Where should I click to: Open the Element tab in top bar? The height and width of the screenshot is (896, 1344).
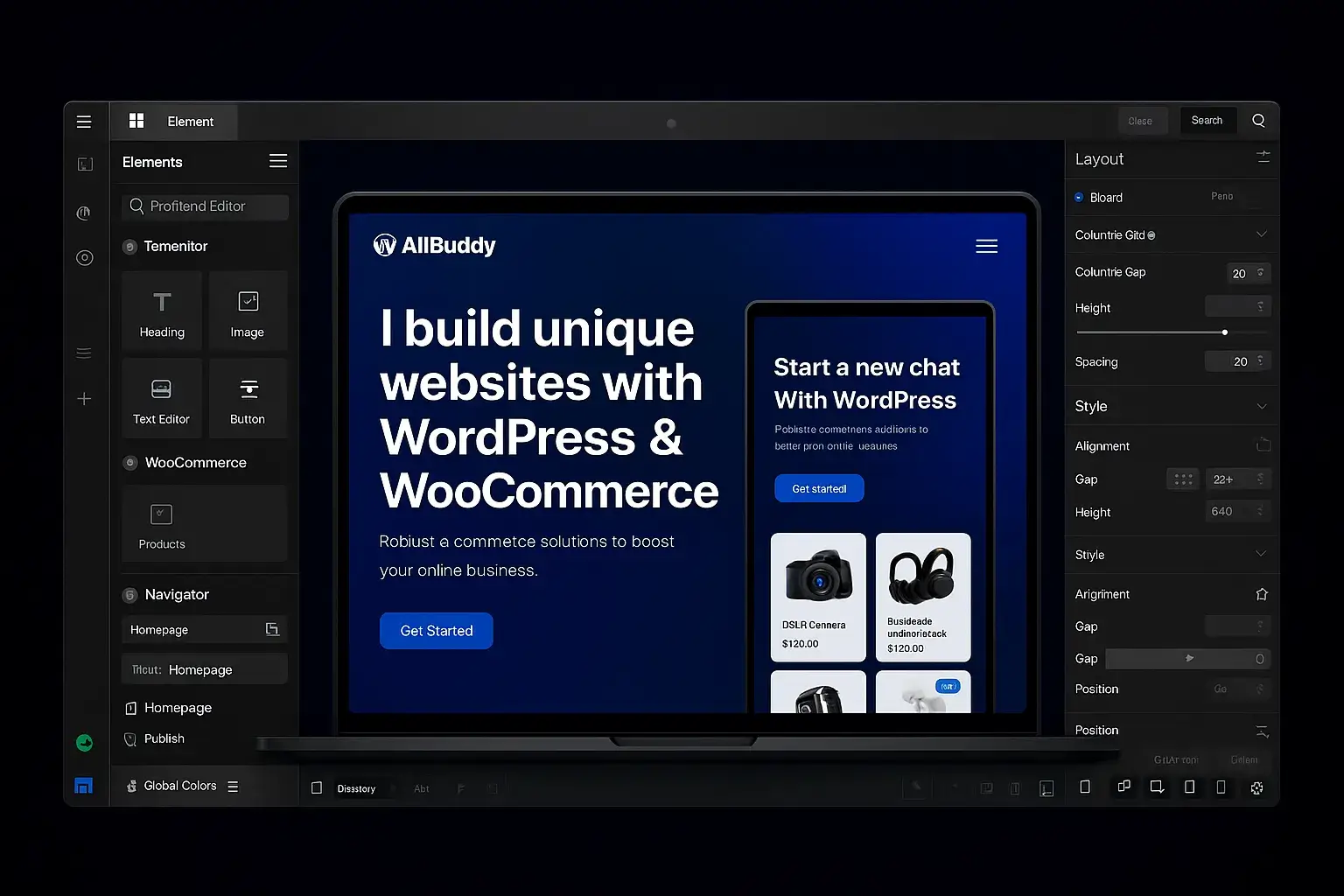pos(173,122)
